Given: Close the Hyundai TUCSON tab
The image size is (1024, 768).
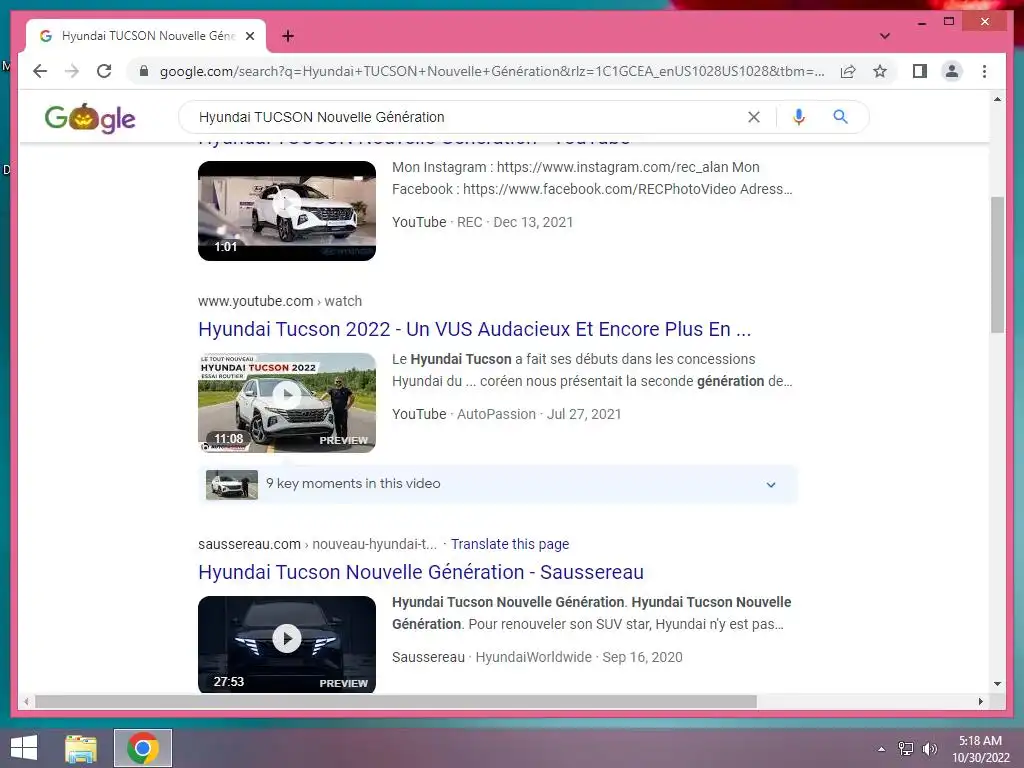Looking at the screenshot, I should [x=249, y=36].
